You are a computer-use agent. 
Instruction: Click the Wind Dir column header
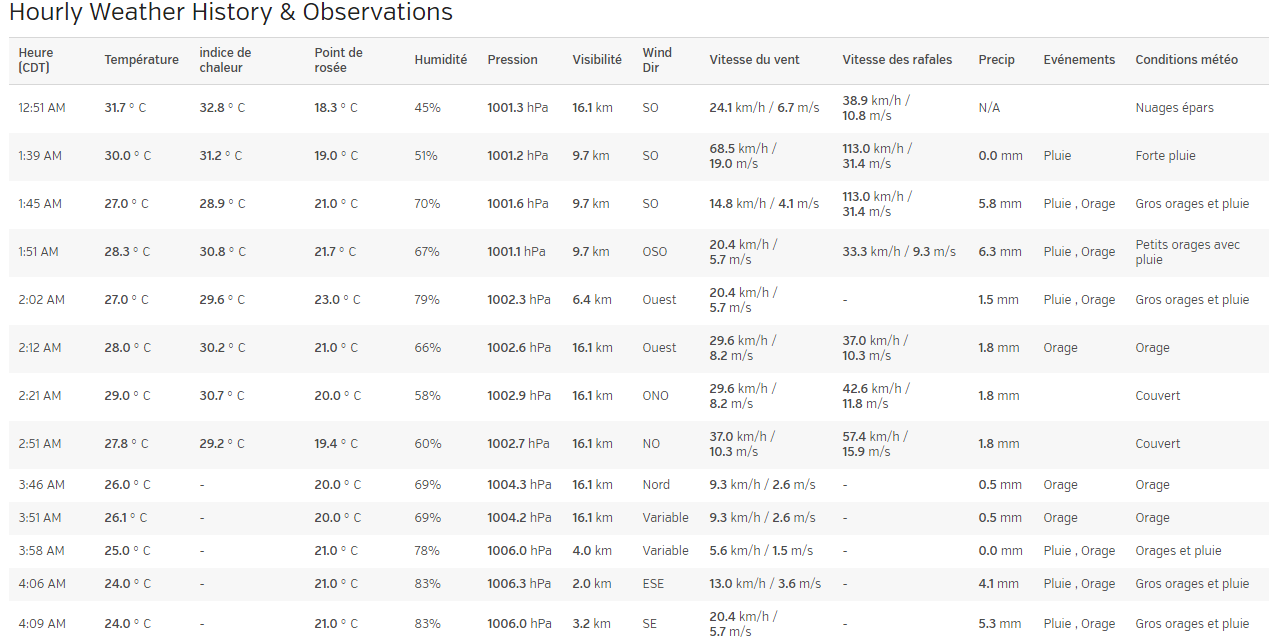click(x=657, y=60)
